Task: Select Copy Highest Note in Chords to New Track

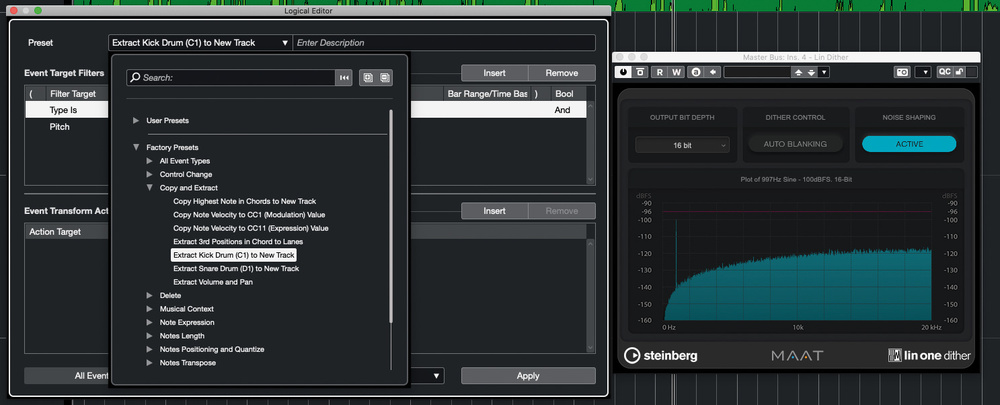Action: (245, 201)
